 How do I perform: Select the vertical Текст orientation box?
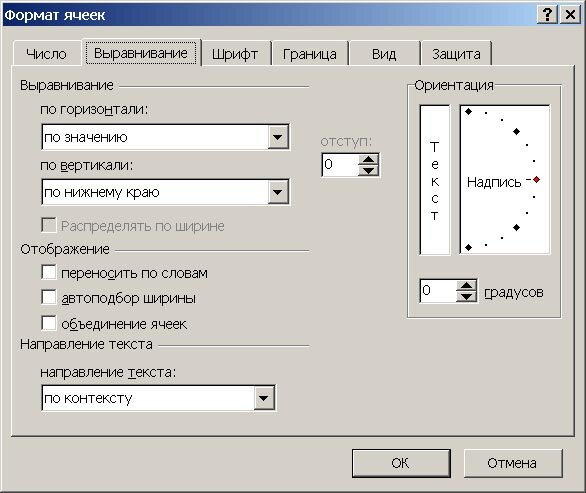pyautogui.click(x=435, y=180)
